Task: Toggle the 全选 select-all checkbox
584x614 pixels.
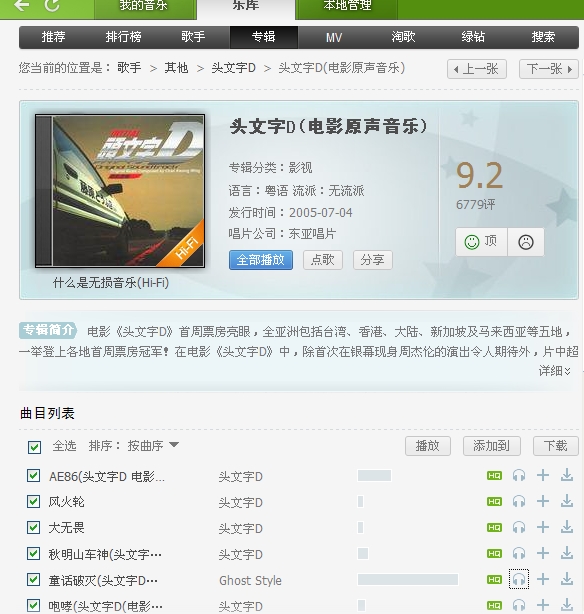Action: (34, 447)
